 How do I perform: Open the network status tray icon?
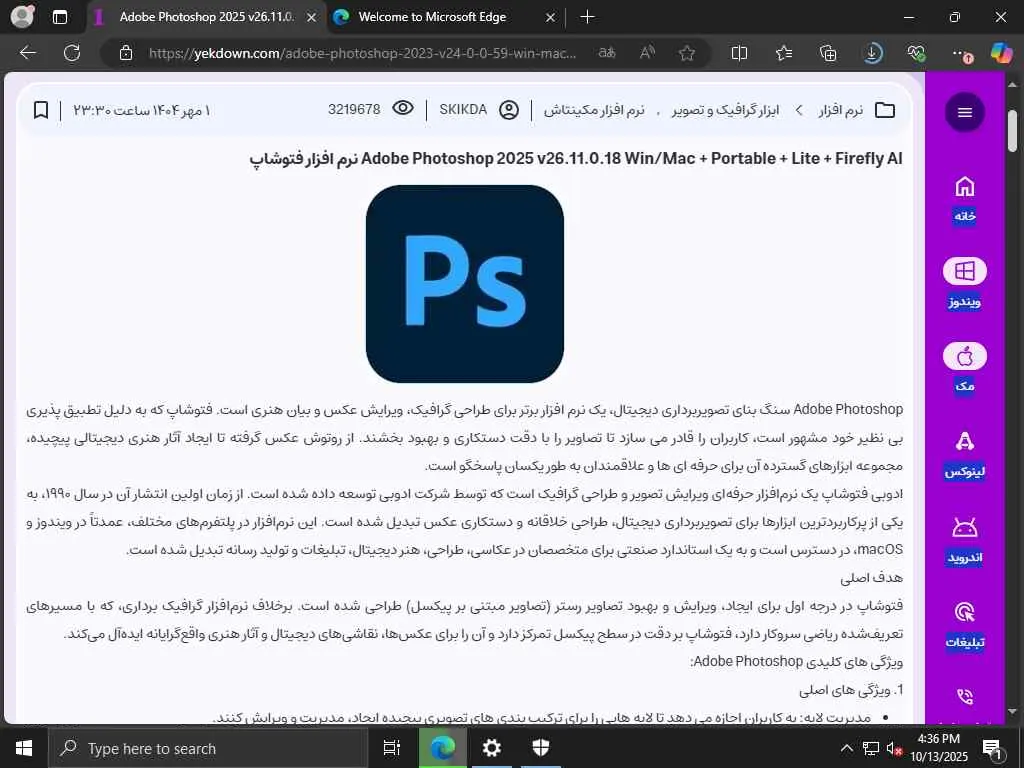(871, 748)
